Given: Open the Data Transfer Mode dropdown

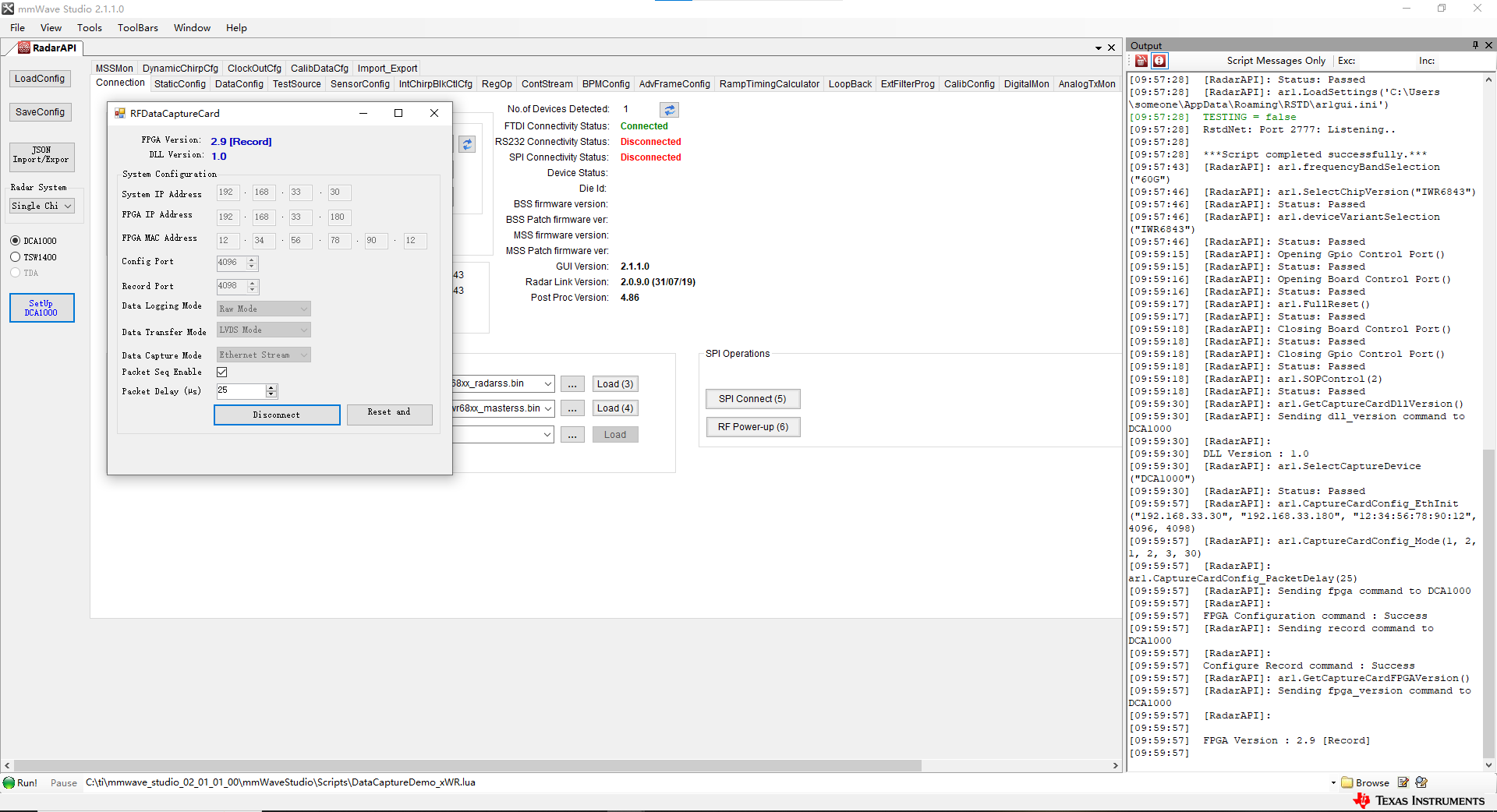Looking at the screenshot, I should pos(264,330).
